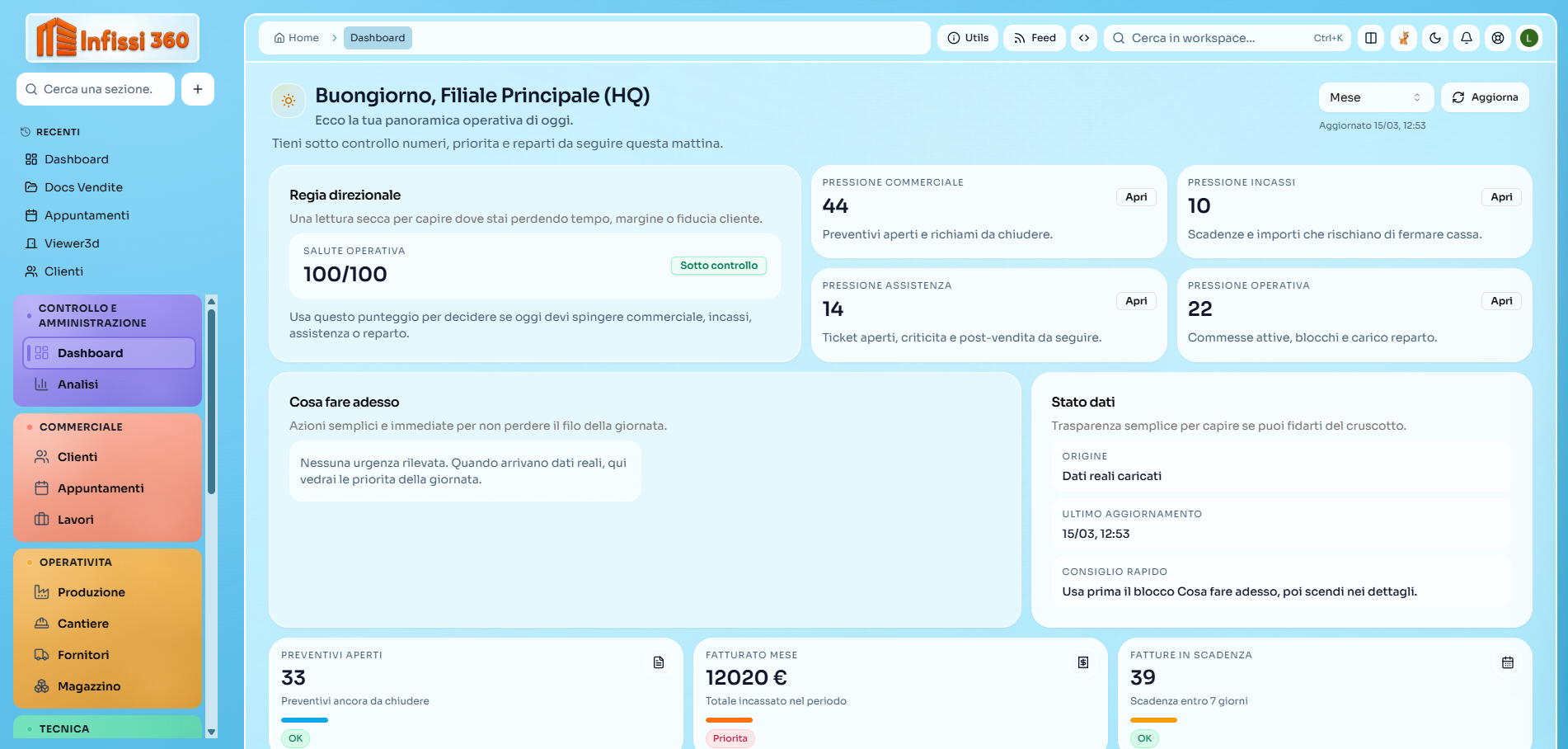Open Analisi under Controllo e Amministrazione
Viewport: 1568px width, 749px height.
click(x=78, y=384)
